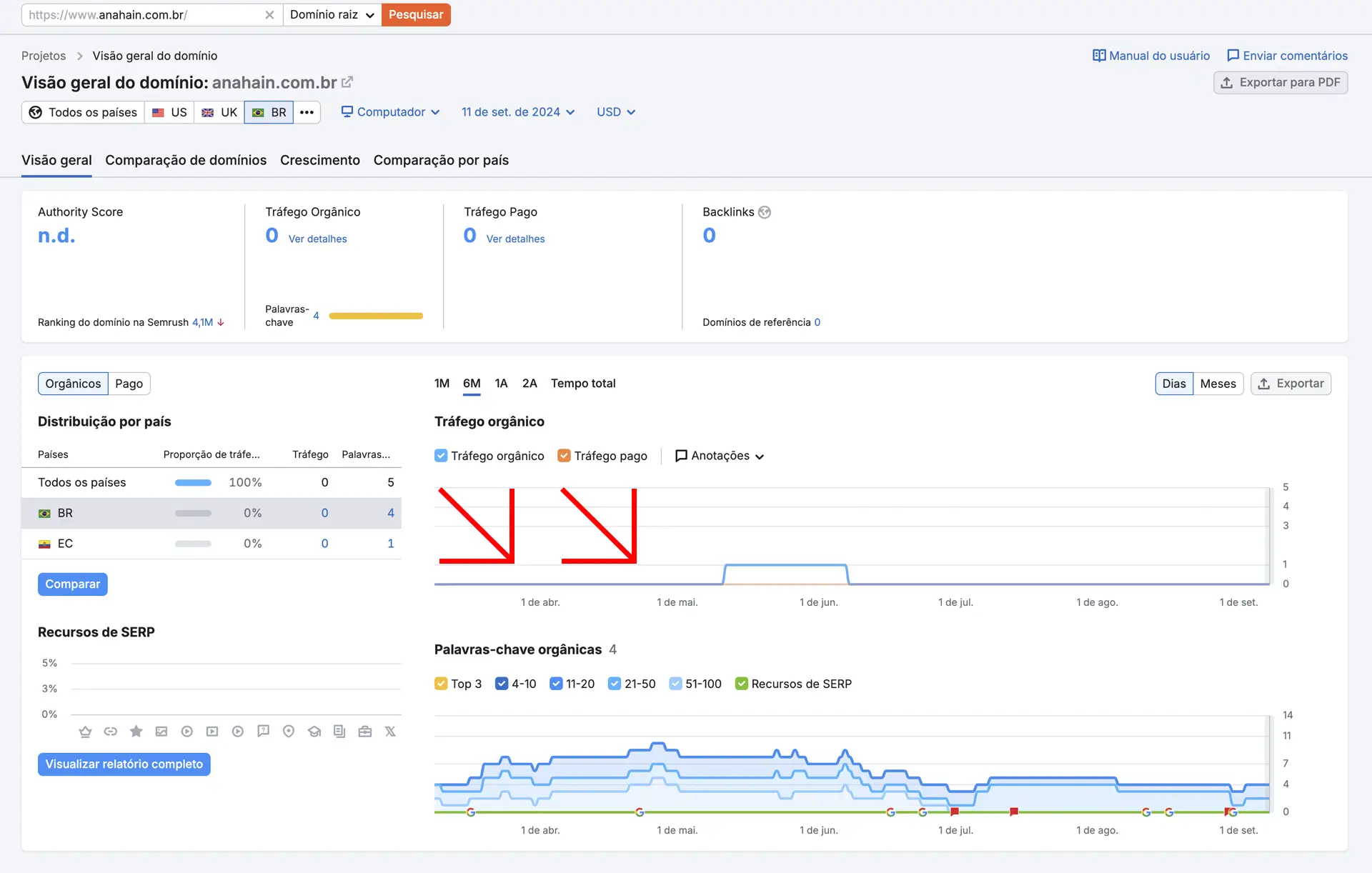1372x873 pixels.
Task: Click Visualizar relatório completo button
Action: (x=124, y=764)
